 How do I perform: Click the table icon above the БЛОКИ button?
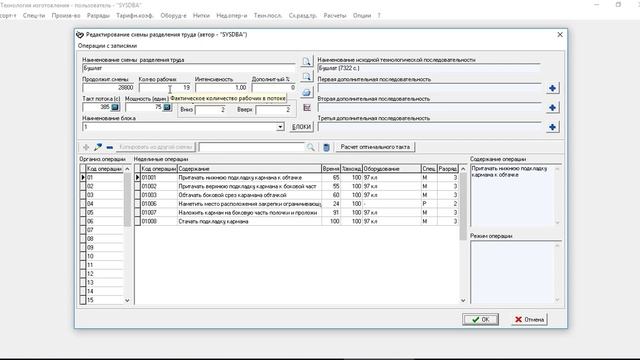307,108
